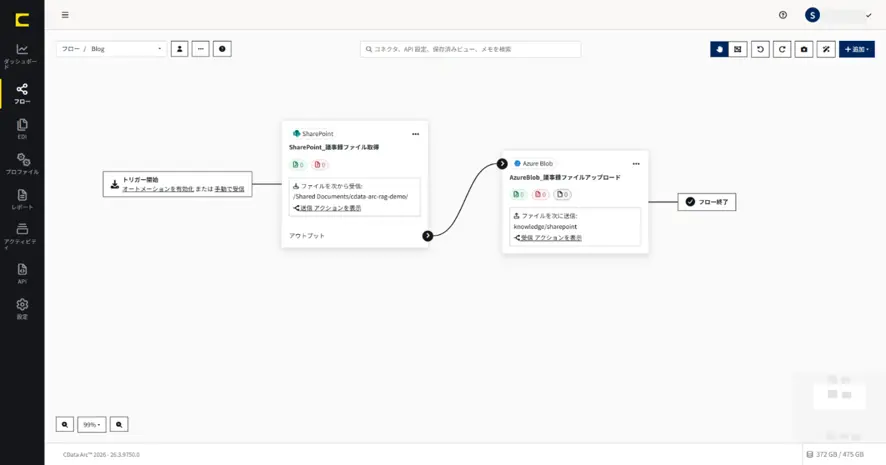The height and width of the screenshot is (465, 886).
Task: Click Azure Blob red error file counter
Action: [x=540, y=194]
